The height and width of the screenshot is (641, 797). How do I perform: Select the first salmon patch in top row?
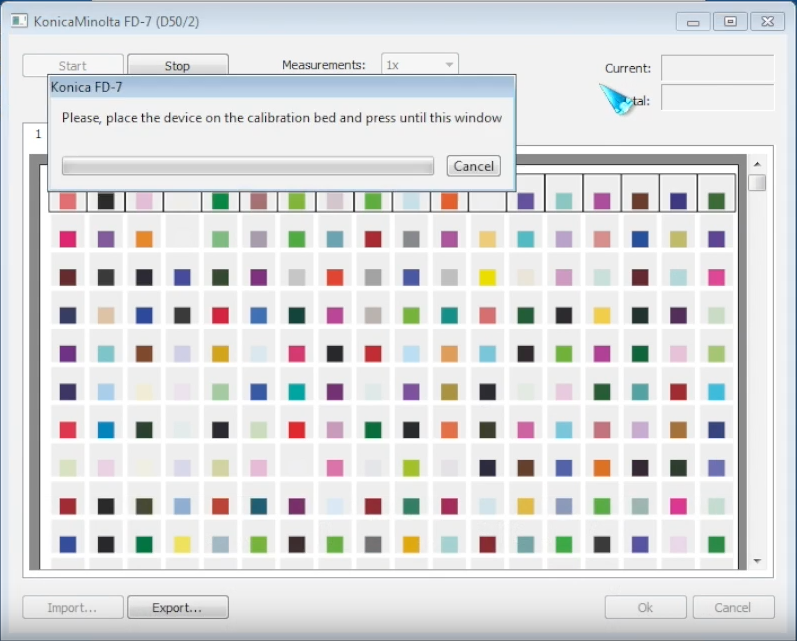click(68, 201)
